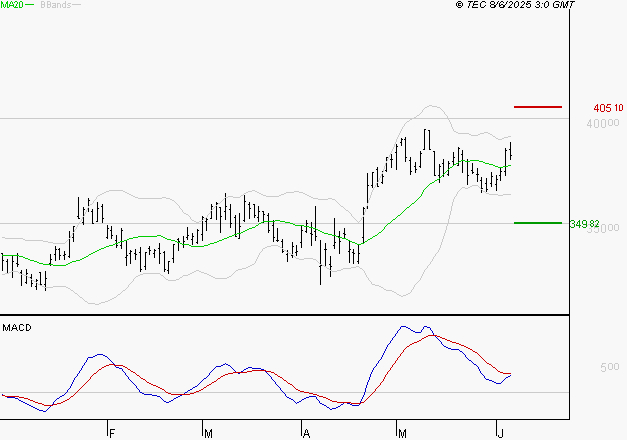
Task: Click the grey line sample beside BBands
Action: 77,6
